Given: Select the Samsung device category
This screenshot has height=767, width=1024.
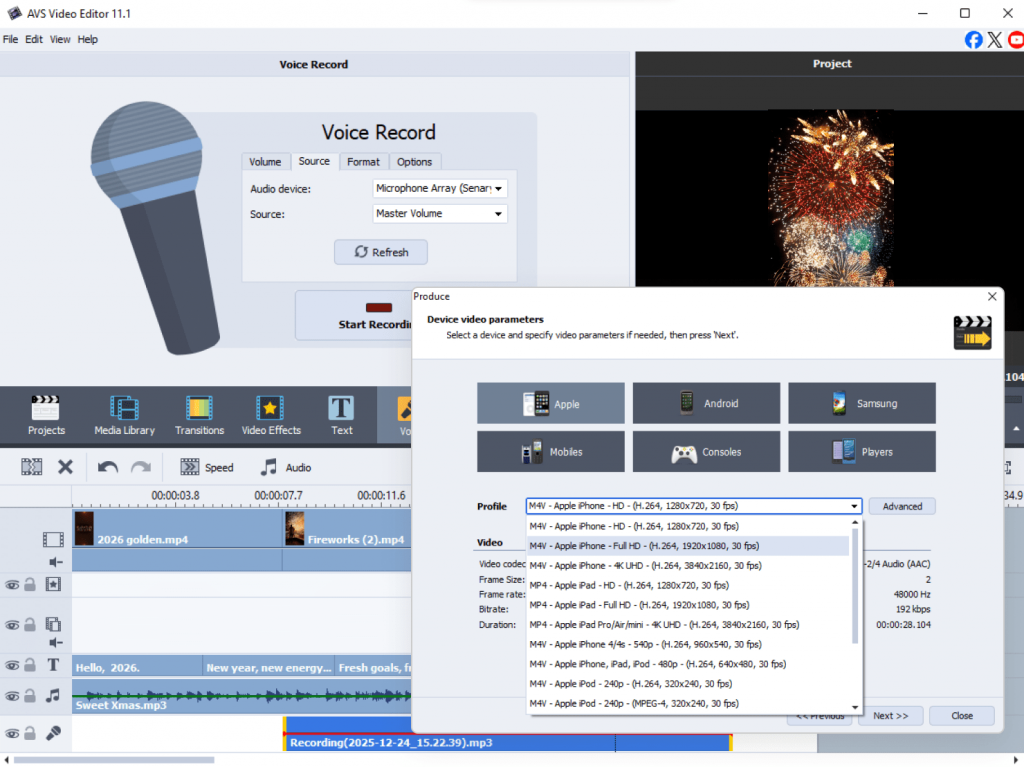Looking at the screenshot, I should pyautogui.click(x=861, y=404).
